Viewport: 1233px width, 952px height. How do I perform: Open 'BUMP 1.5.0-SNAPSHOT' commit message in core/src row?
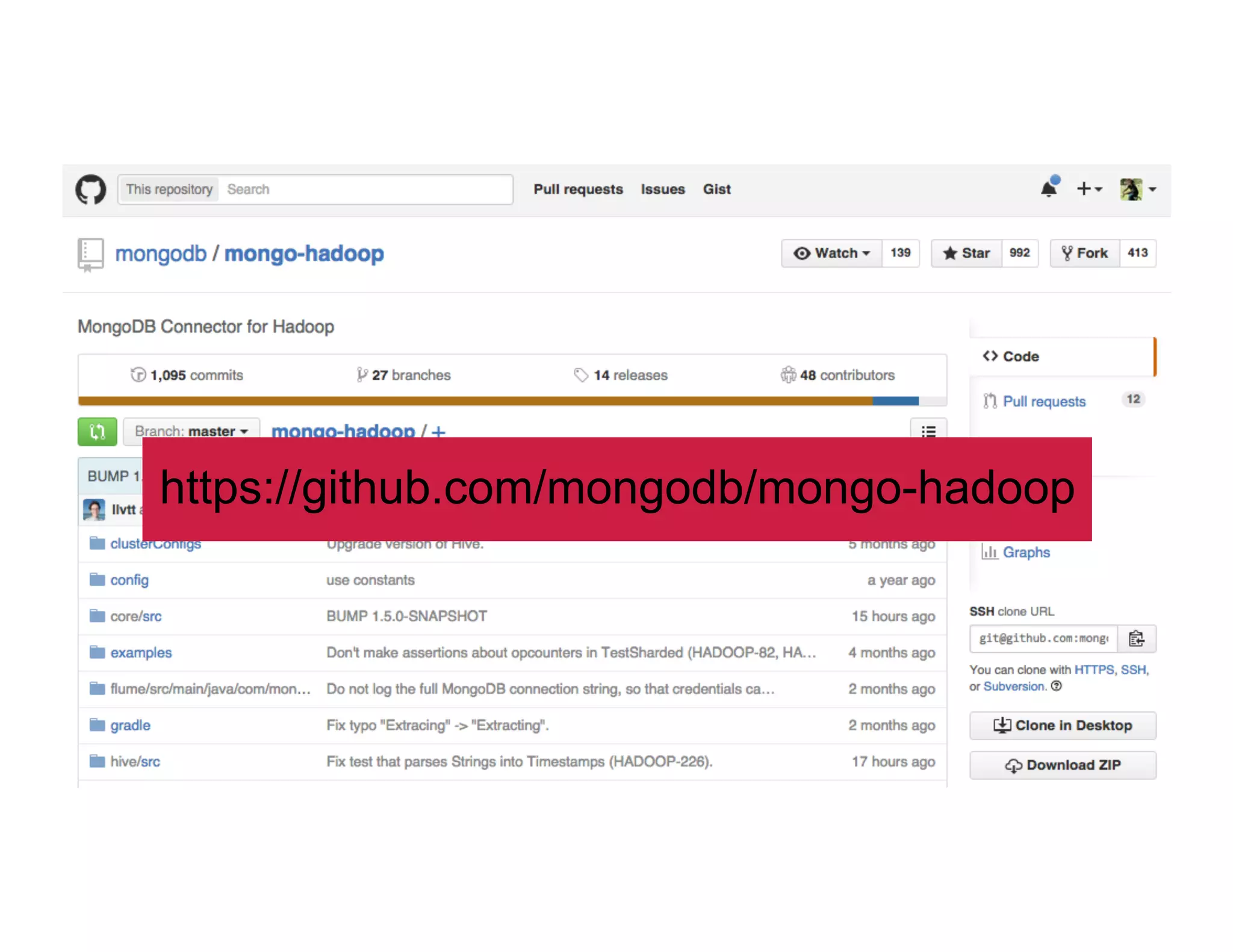pyautogui.click(x=406, y=616)
